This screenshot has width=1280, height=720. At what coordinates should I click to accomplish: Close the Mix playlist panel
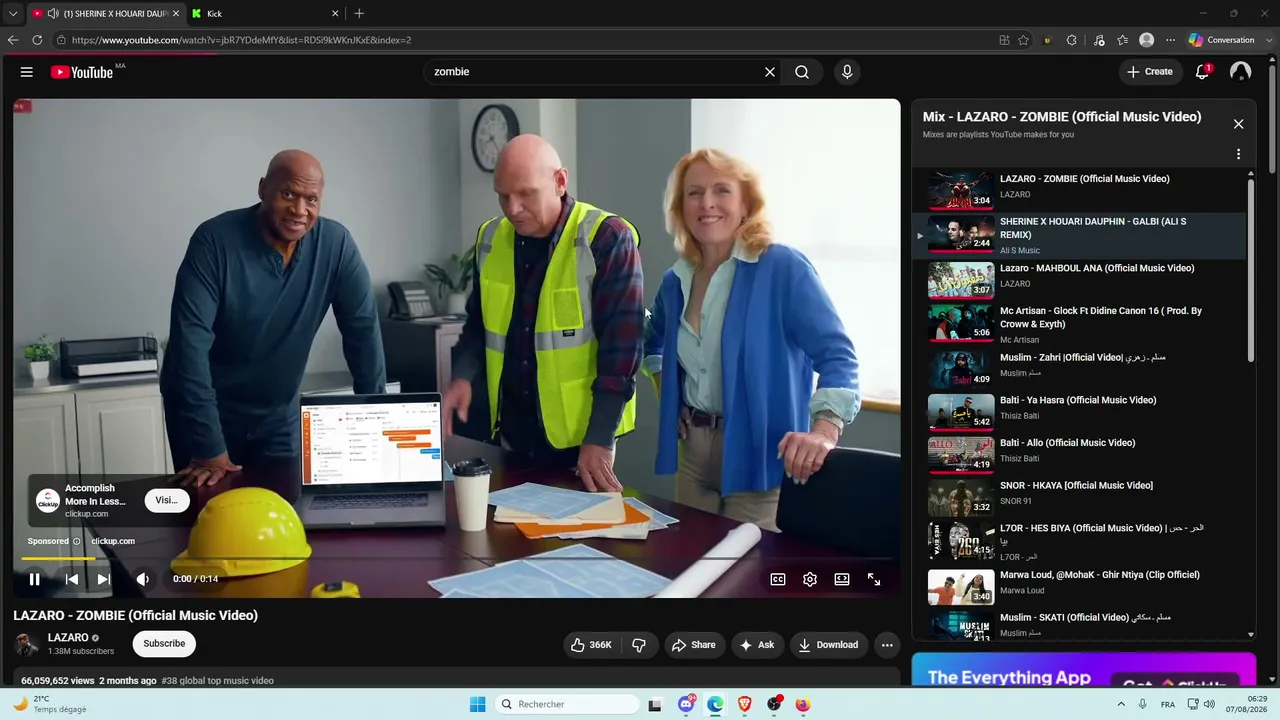1238,124
